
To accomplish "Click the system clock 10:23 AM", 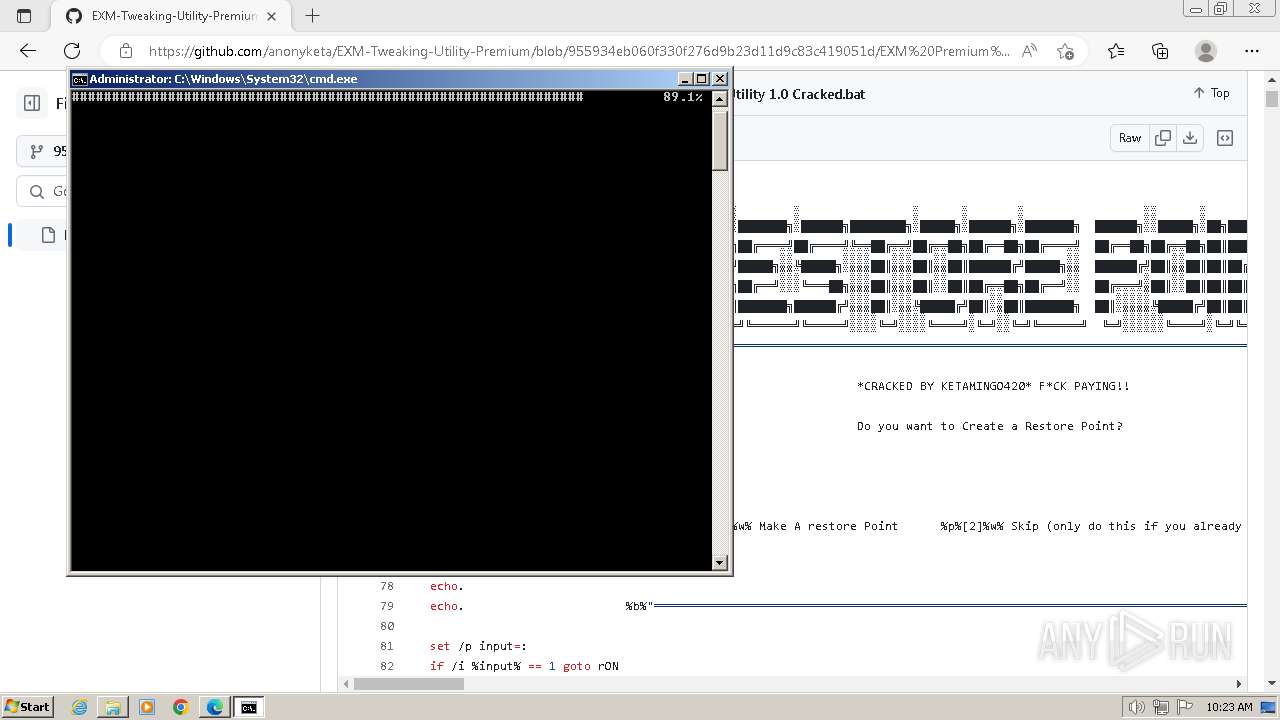I will coord(1229,707).
